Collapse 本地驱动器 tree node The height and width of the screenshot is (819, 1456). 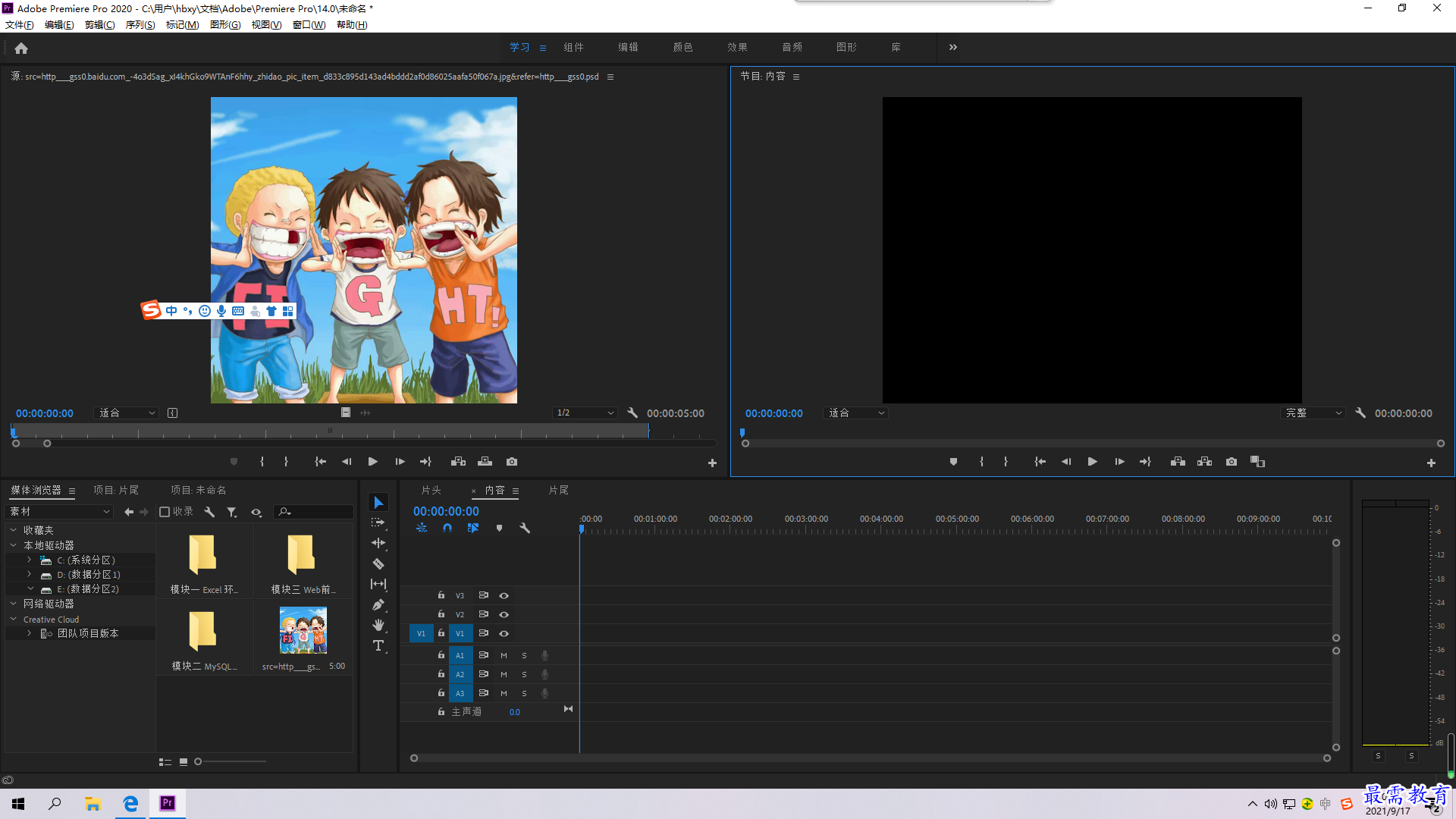(x=13, y=545)
